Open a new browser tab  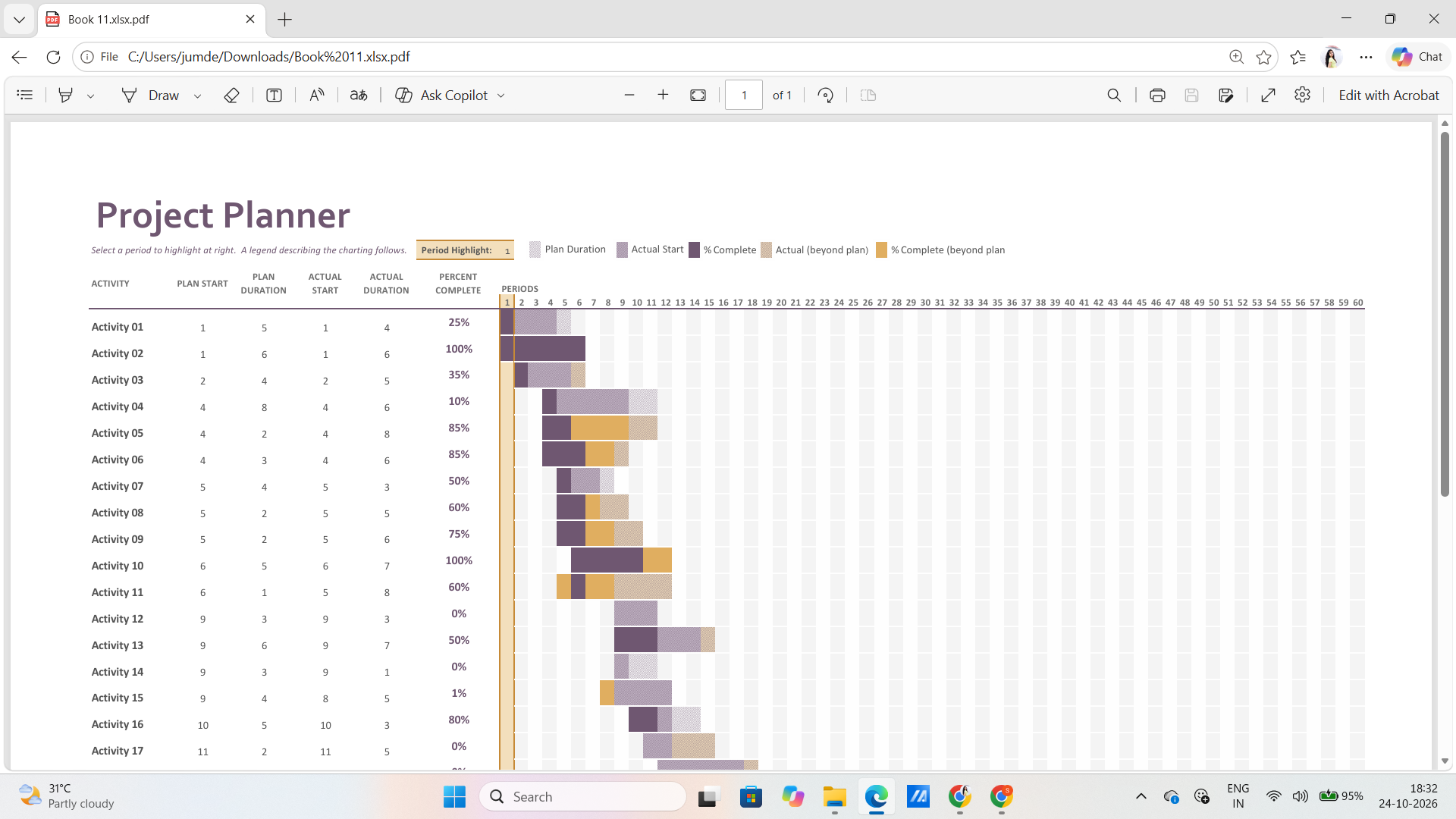(x=284, y=19)
